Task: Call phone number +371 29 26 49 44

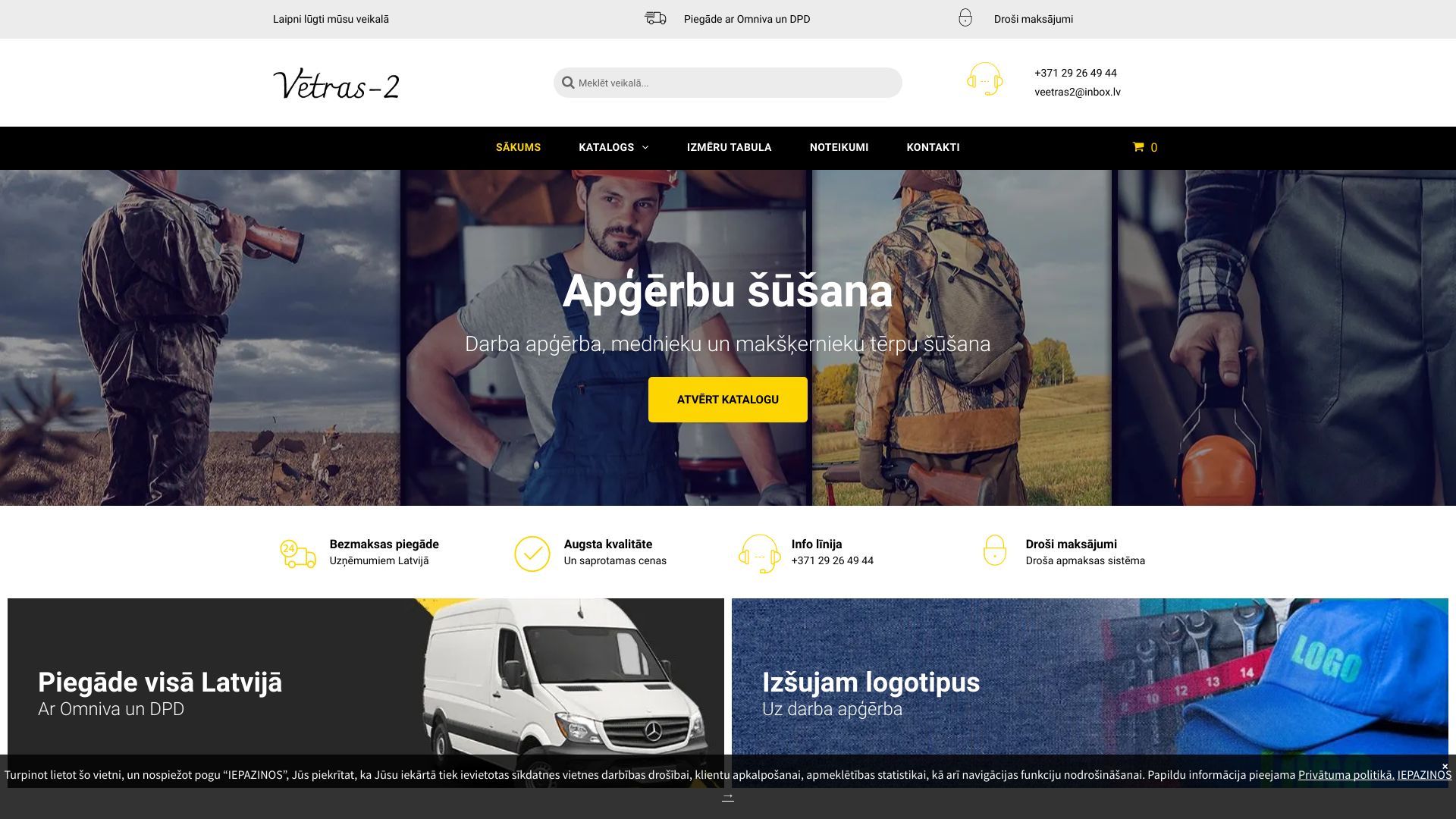Action: (x=1075, y=73)
